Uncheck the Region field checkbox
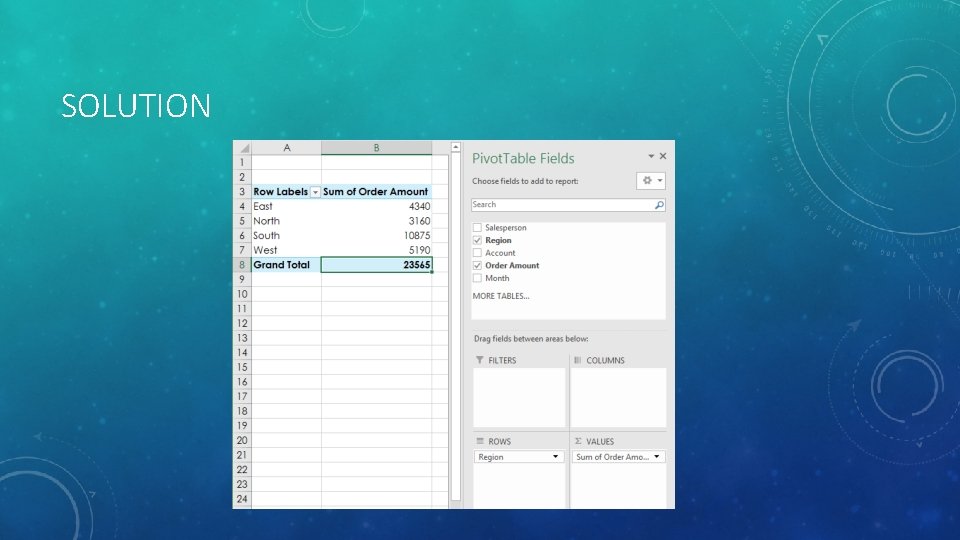Viewport: 960px width, 540px height. point(477,241)
